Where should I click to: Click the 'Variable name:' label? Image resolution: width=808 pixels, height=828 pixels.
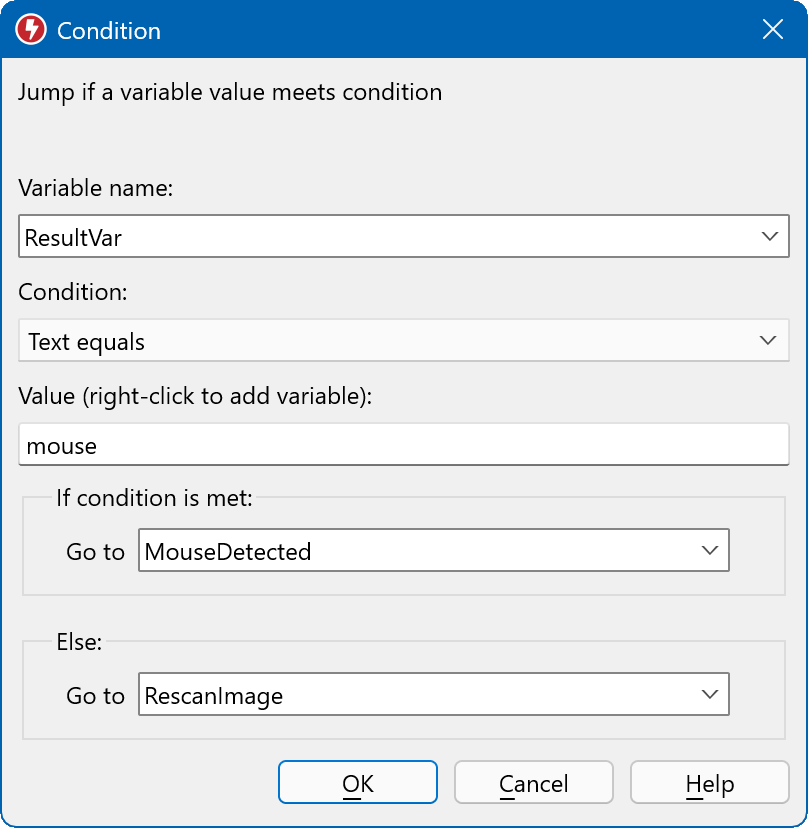96,188
